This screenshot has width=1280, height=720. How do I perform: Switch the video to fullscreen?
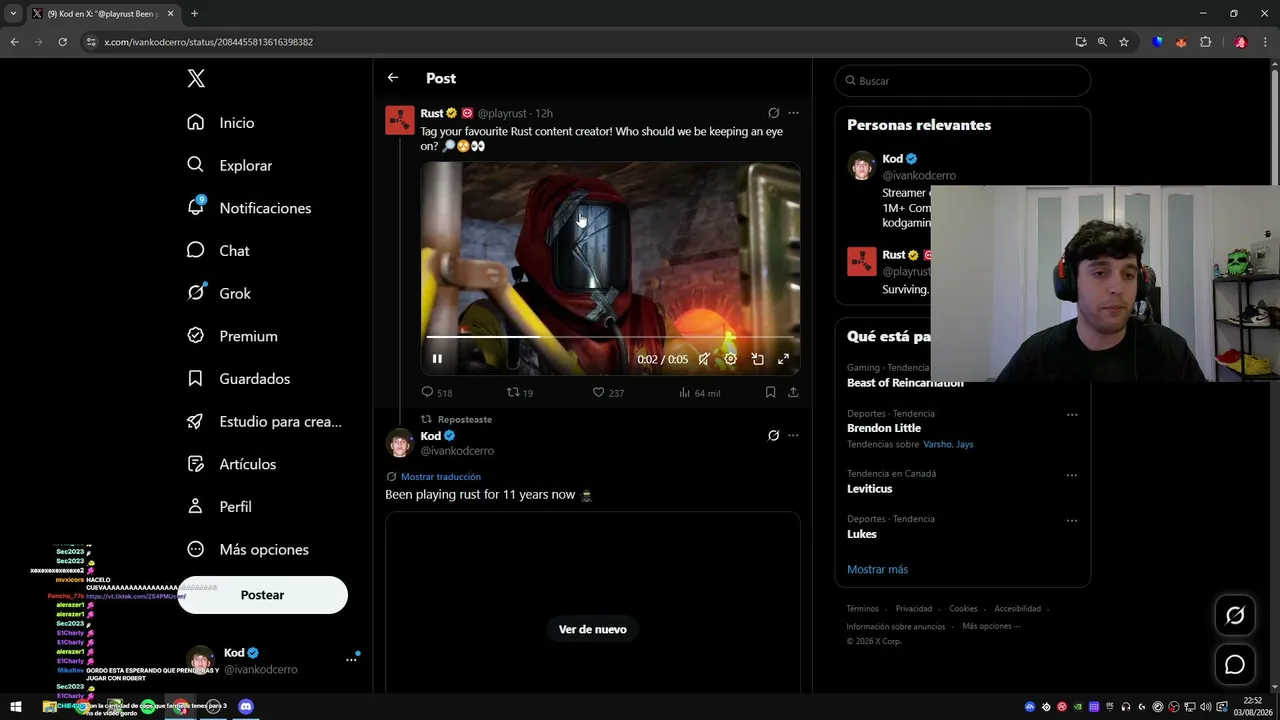[x=783, y=359]
